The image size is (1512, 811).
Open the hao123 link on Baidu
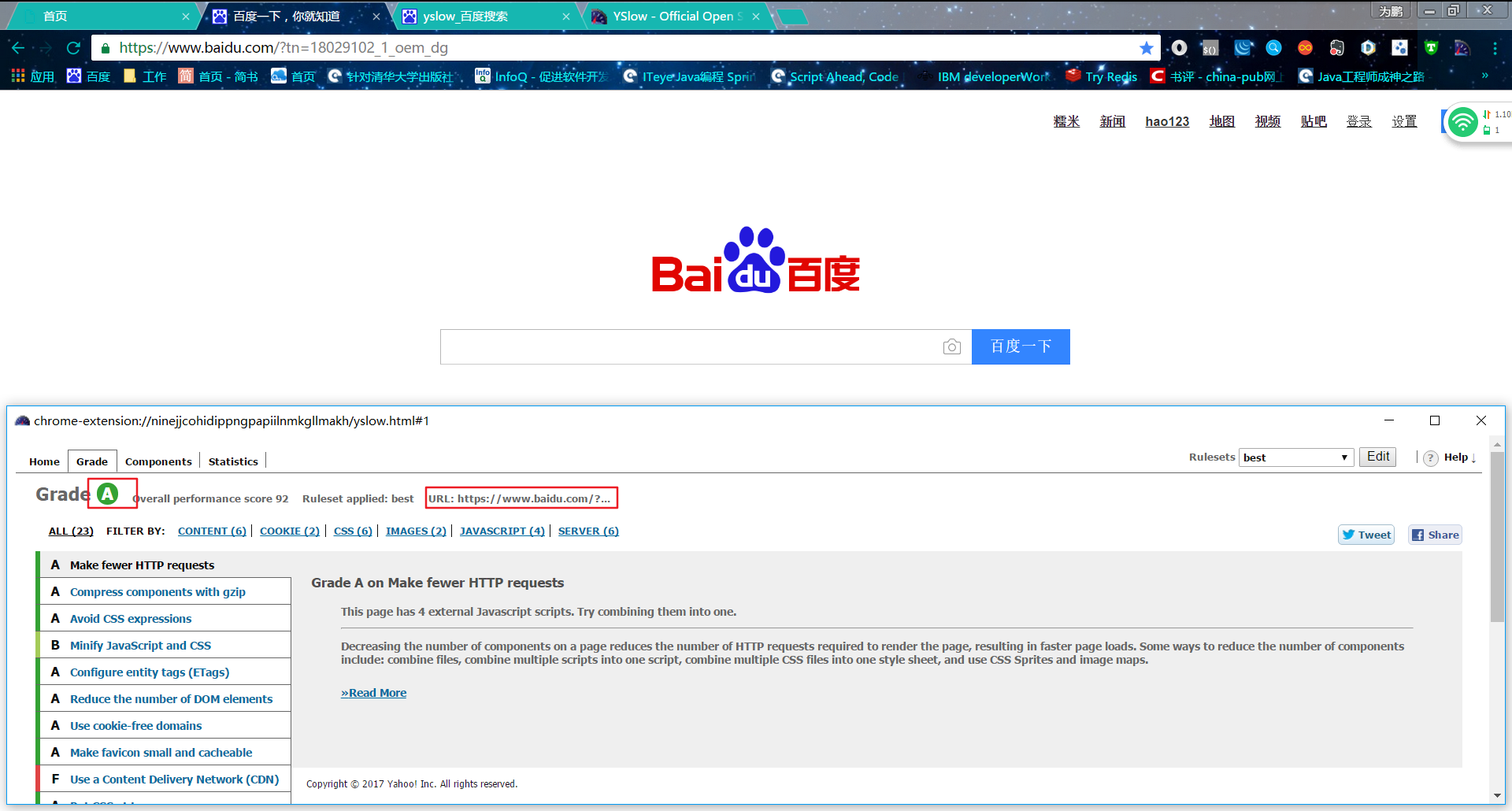[x=1167, y=121]
